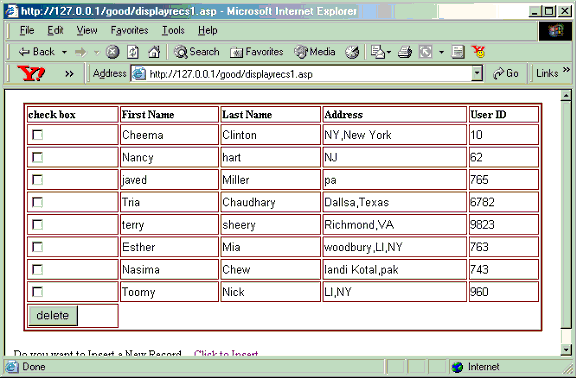Stop loading with the Stop icon

pos(113,52)
